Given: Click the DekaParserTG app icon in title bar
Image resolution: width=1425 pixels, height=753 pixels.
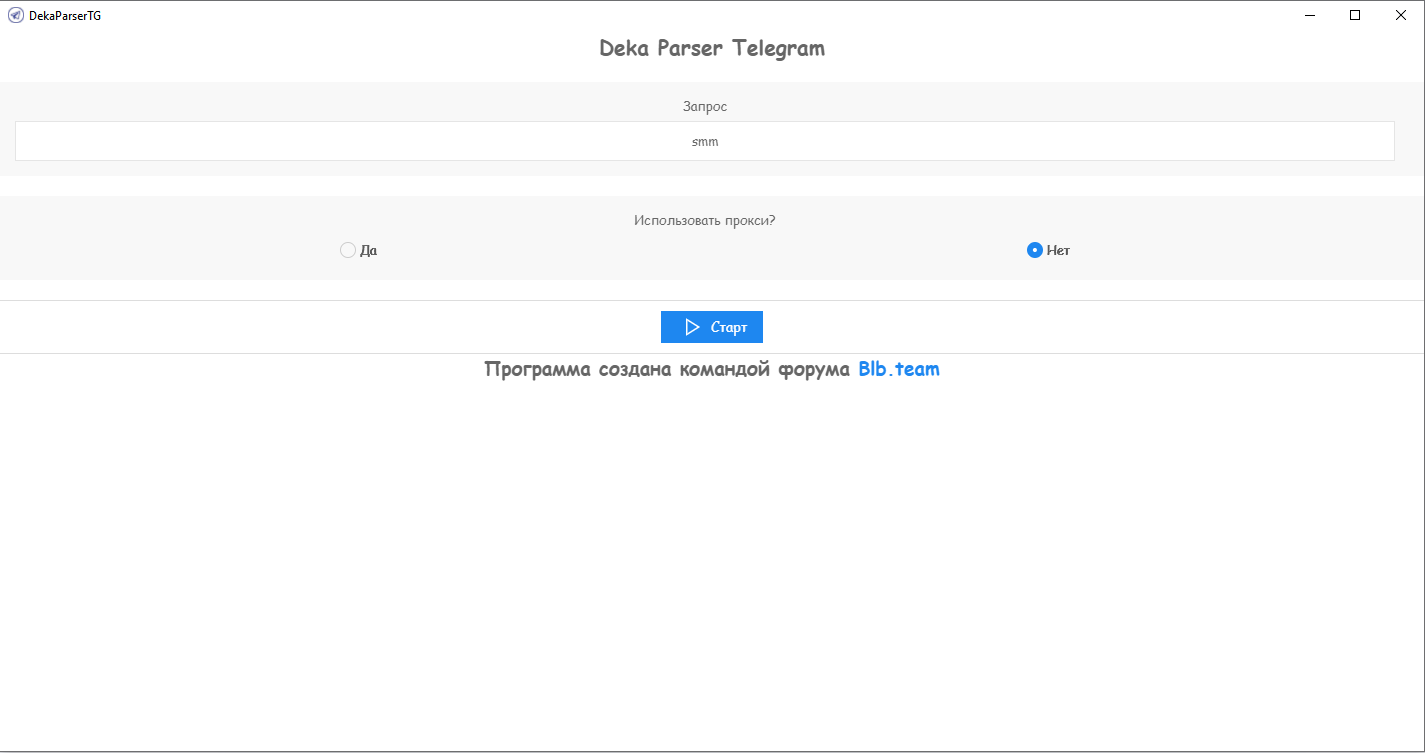Looking at the screenshot, I should [16, 15].
